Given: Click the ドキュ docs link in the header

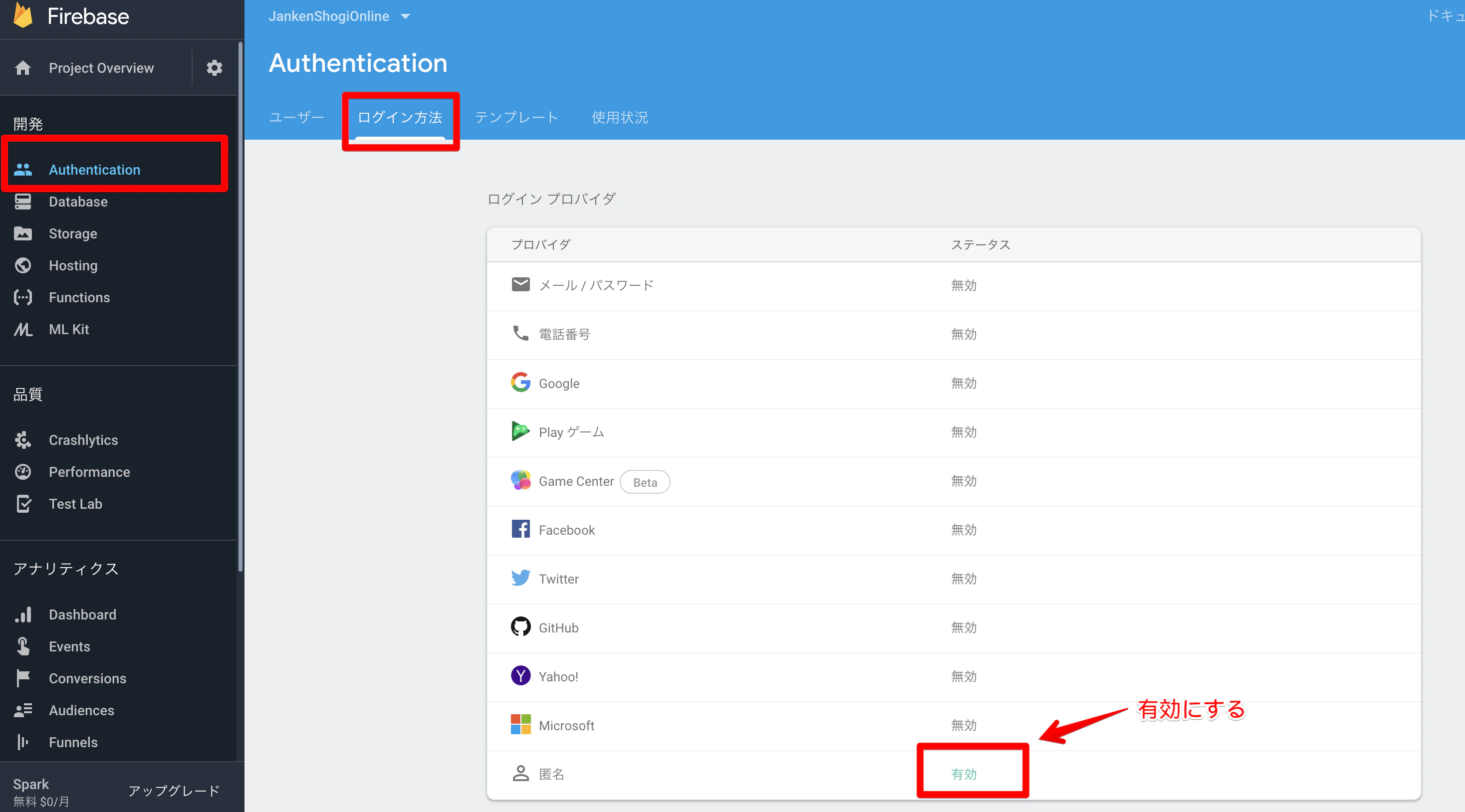Looking at the screenshot, I should pyautogui.click(x=1446, y=16).
